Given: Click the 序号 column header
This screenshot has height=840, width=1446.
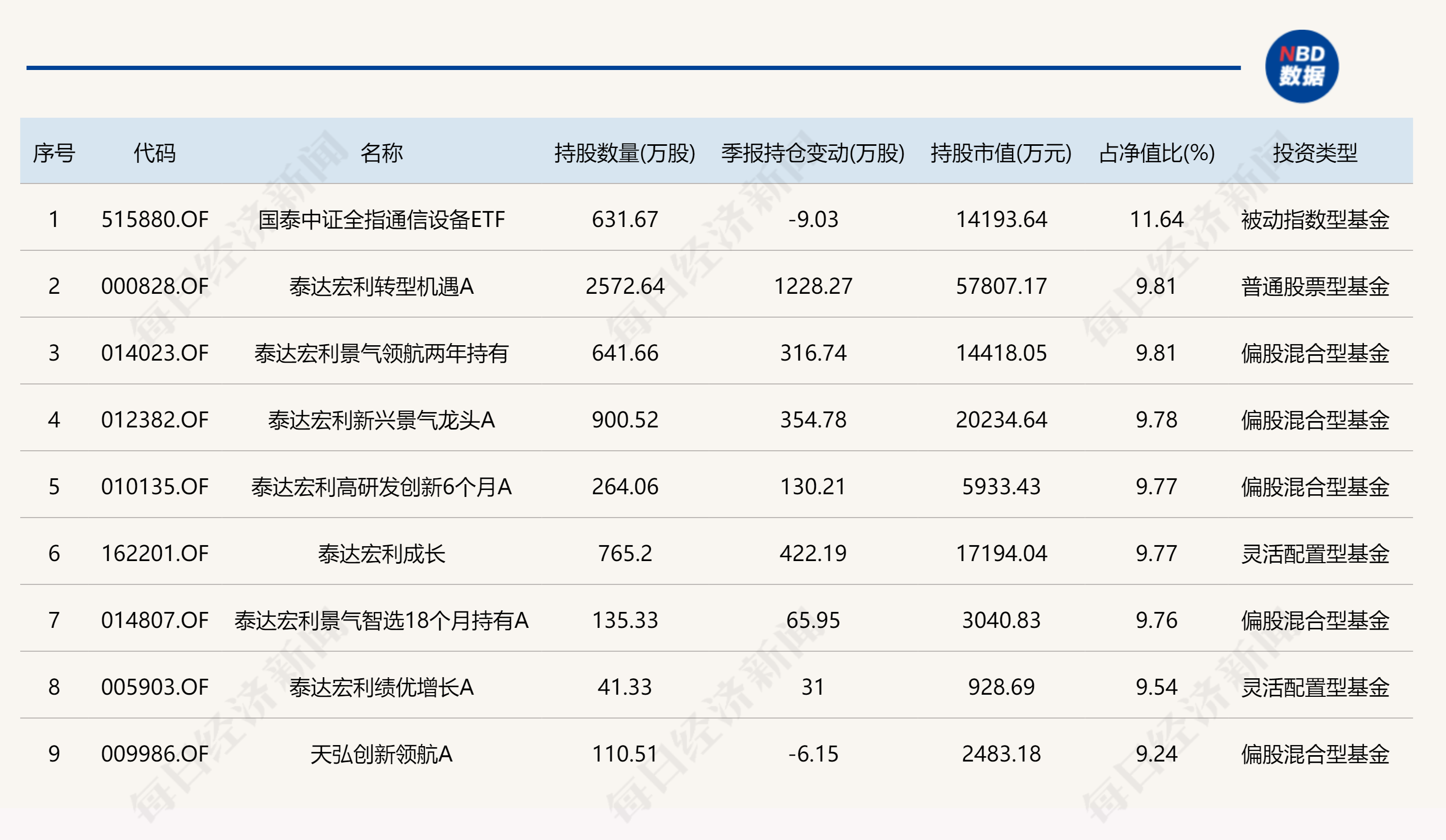Looking at the screenshot, I should click(x=54, y=153).
